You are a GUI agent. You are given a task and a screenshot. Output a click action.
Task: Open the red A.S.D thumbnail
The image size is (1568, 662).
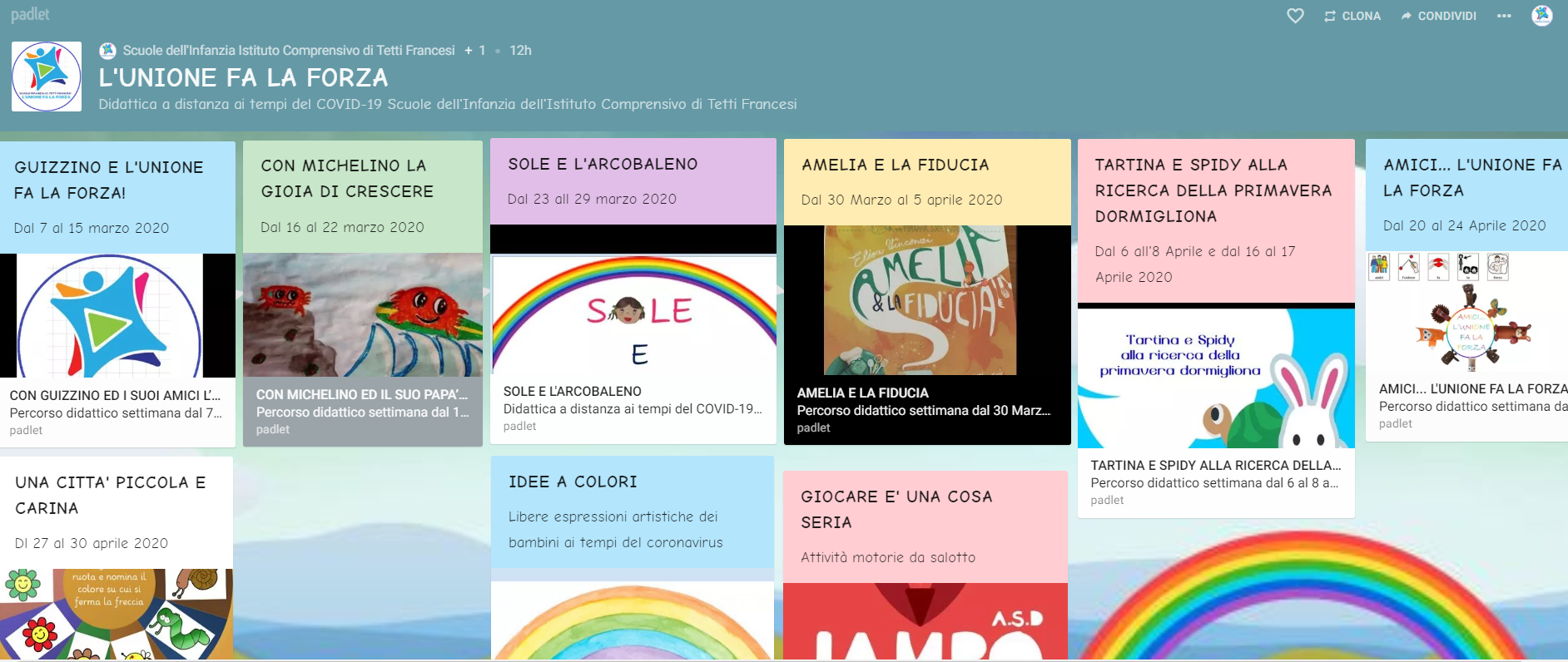point(925,621)
